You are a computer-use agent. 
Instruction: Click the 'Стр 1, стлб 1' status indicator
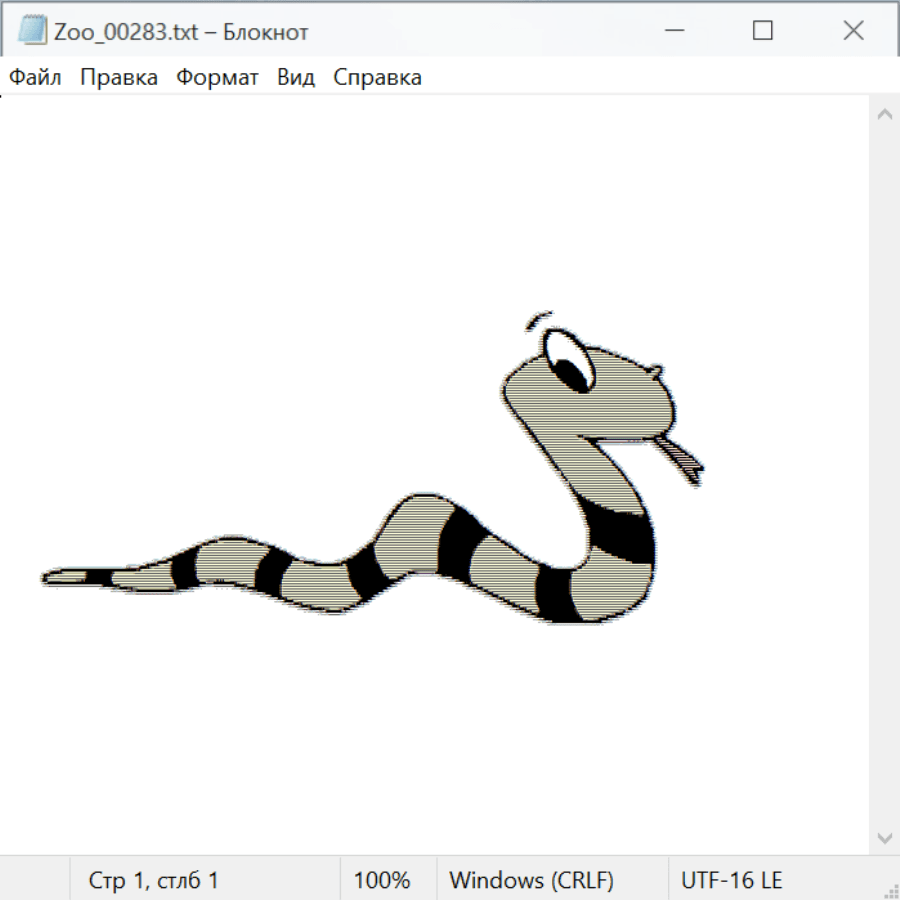point(154,881)
